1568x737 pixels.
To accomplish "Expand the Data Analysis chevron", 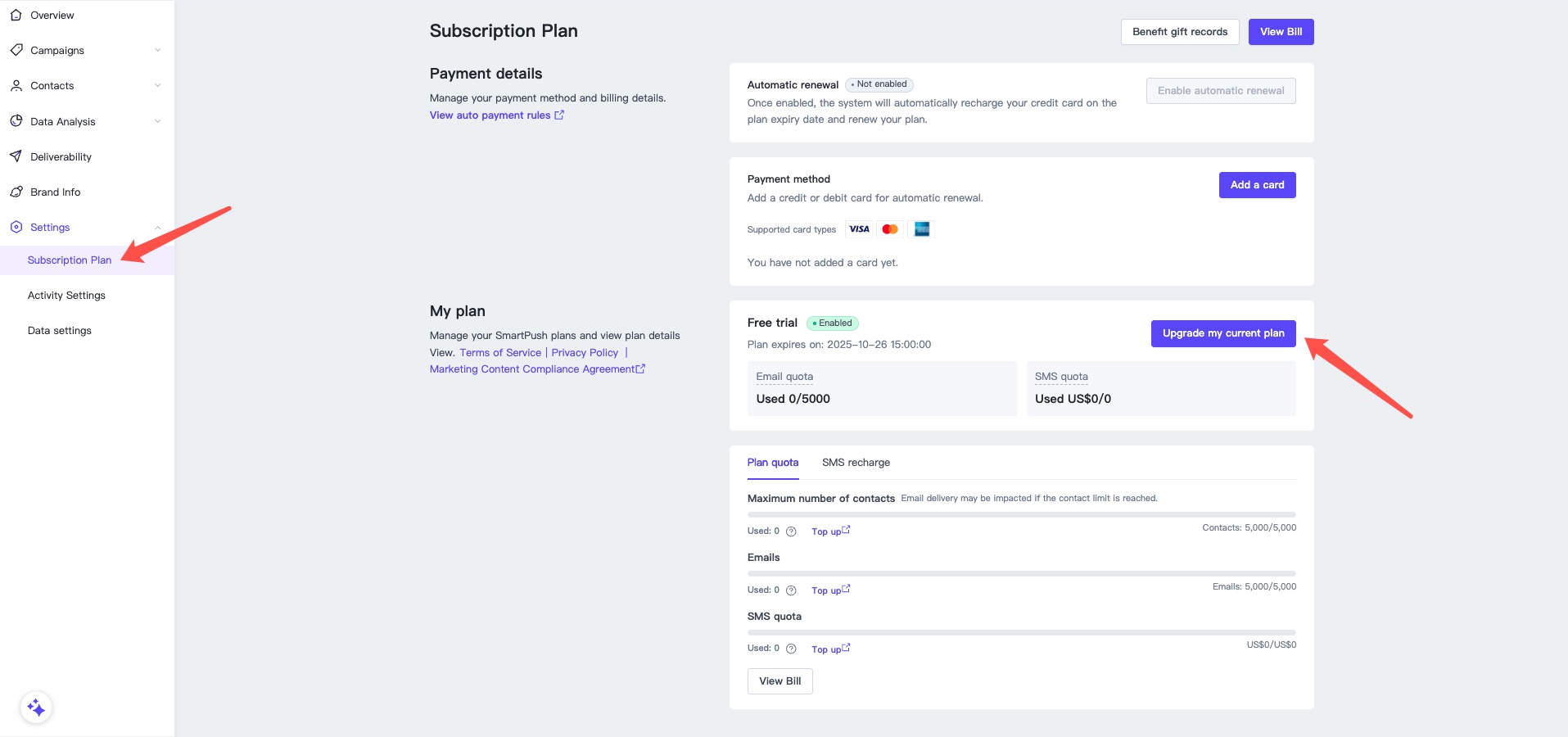I will click(157, 121).
